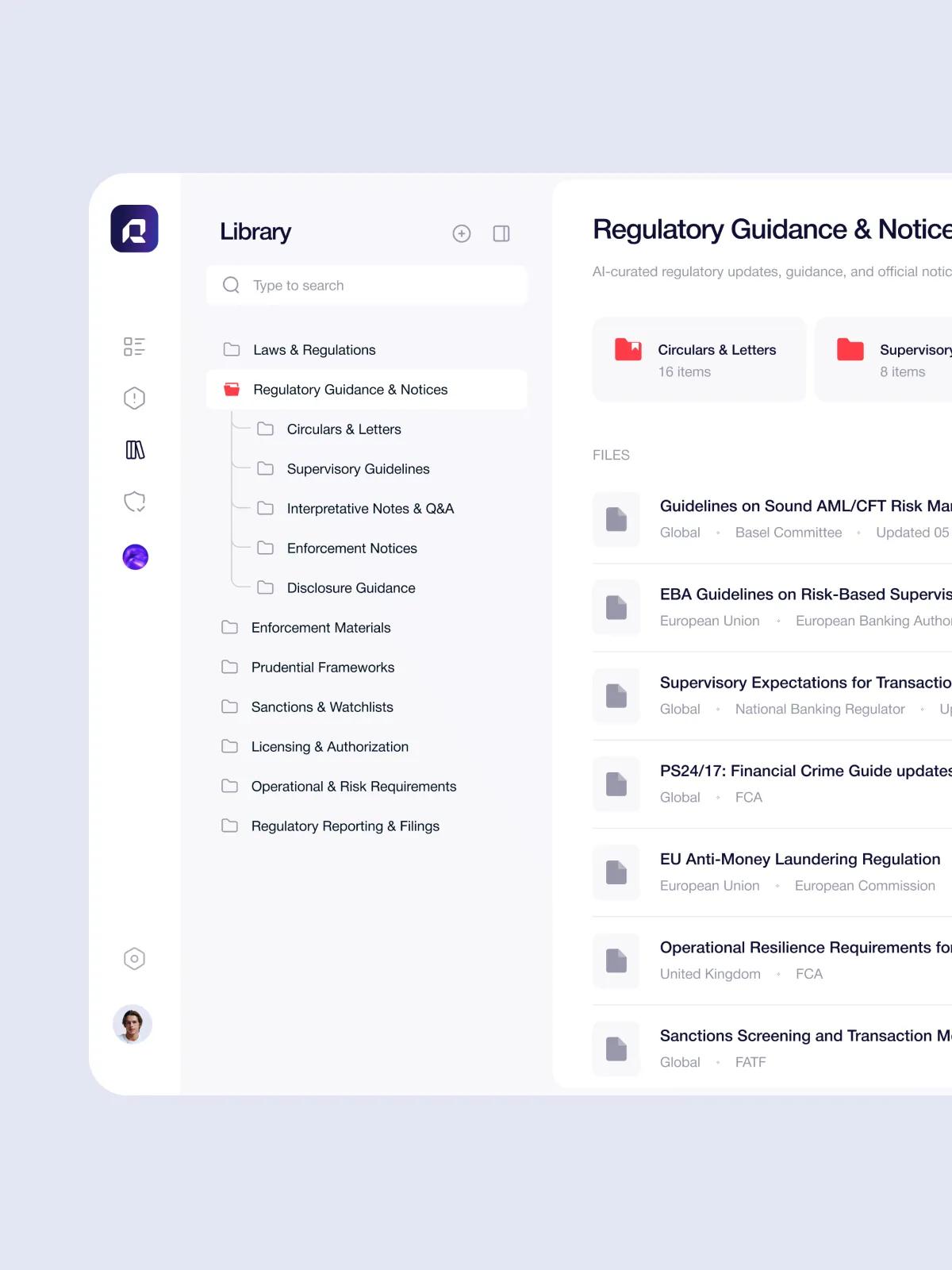Click the file icon for Guidelines on Sound AML/CFT

tap(616, 519)
